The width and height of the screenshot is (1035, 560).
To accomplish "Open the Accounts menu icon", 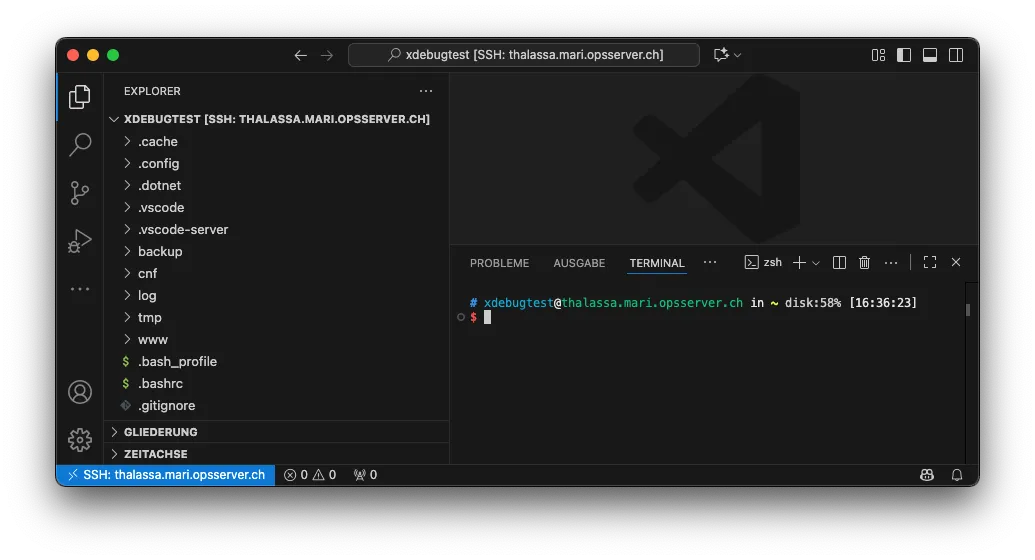I will [x=80, y=392].
